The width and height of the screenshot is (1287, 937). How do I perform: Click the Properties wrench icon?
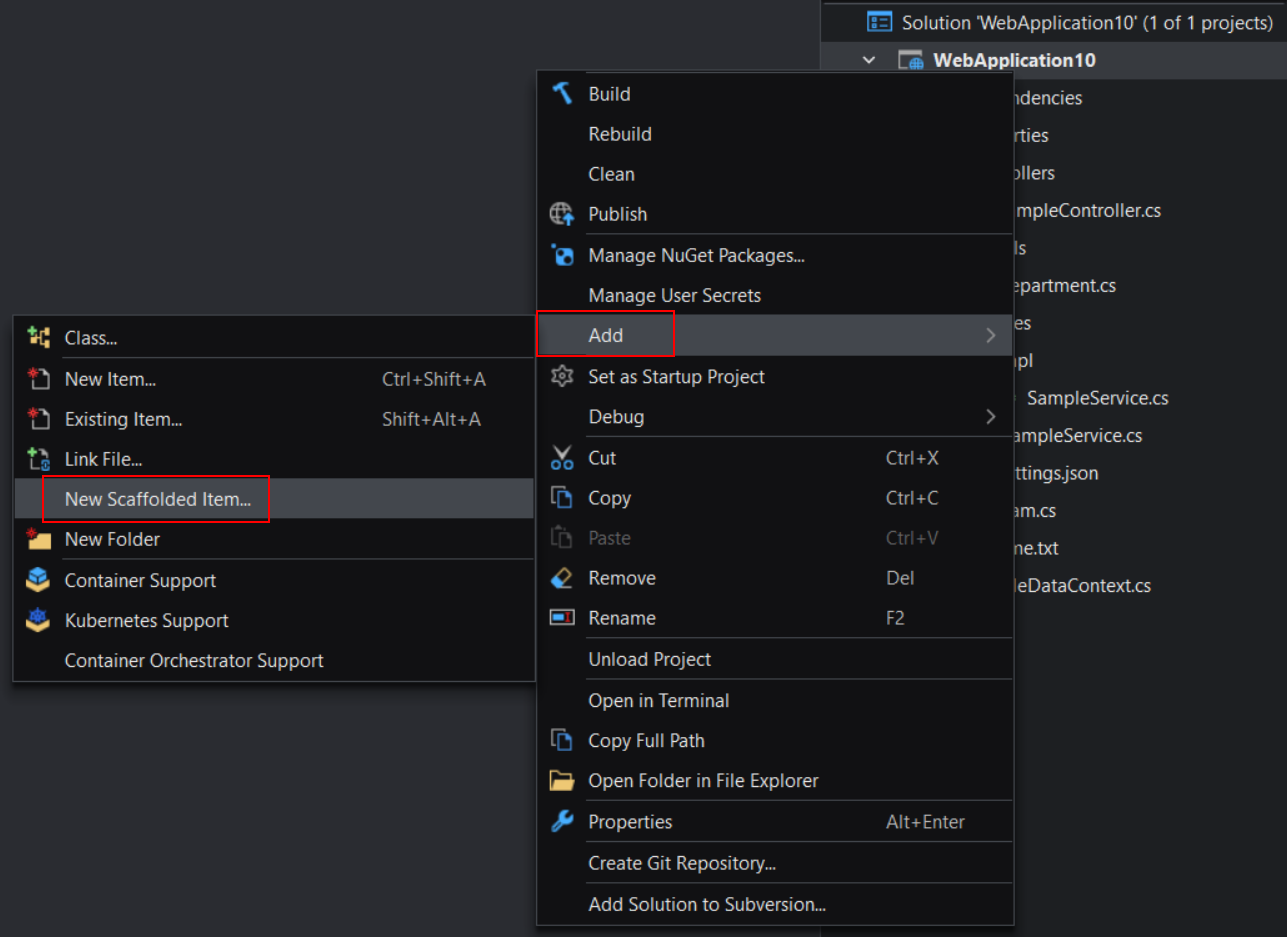(562, 822)
